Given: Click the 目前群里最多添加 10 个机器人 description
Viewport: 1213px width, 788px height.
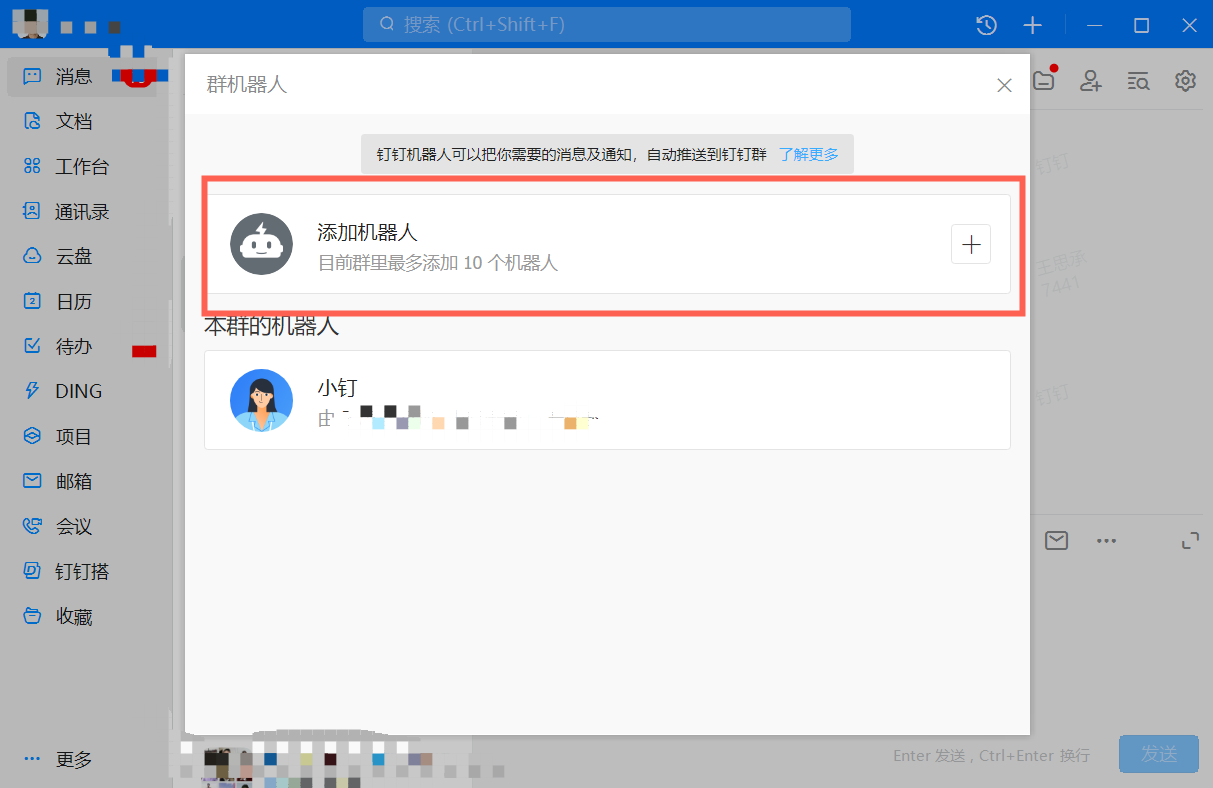Looking at the screenshot, I should click(437, 264).
